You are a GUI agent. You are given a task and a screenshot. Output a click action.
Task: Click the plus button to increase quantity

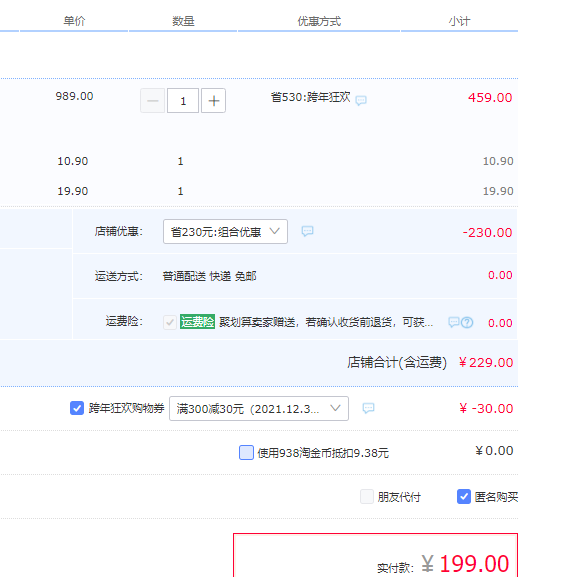(213, 100)
